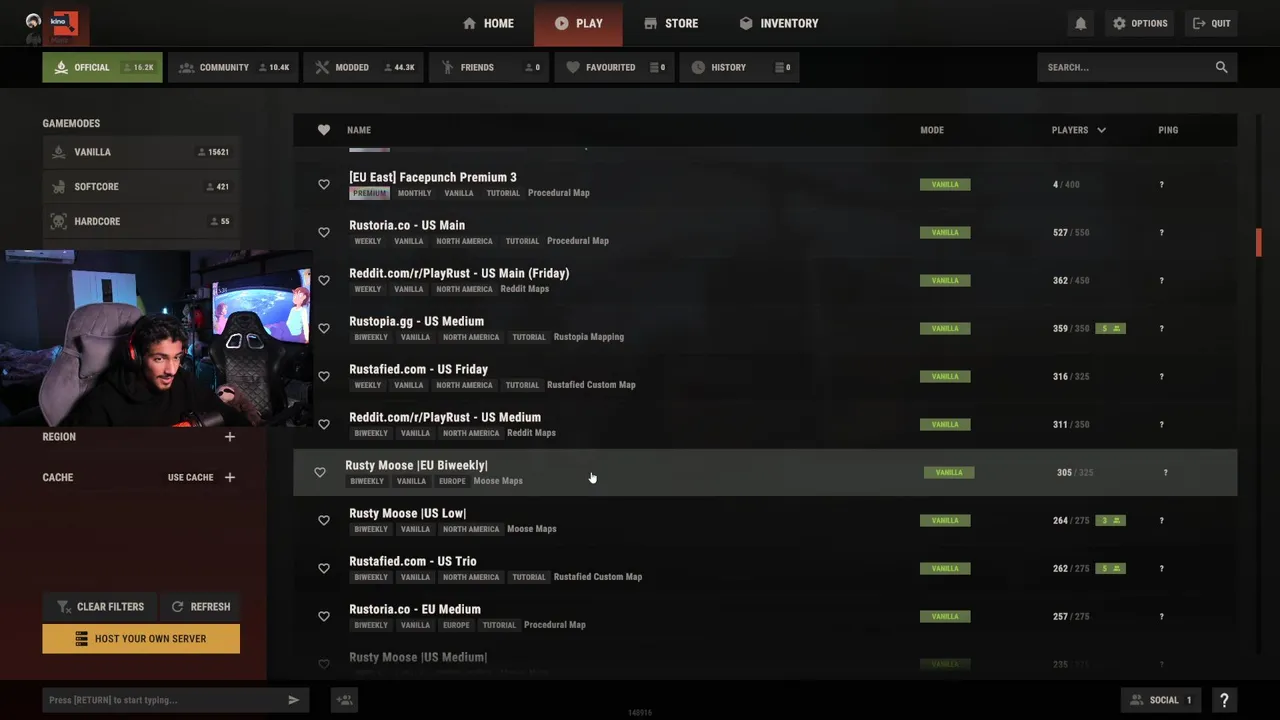Image resolution: width=1280 pixels, height=720 pixels.
Task: Filter by Hardcore gamemode
Action: pos(141,221)
